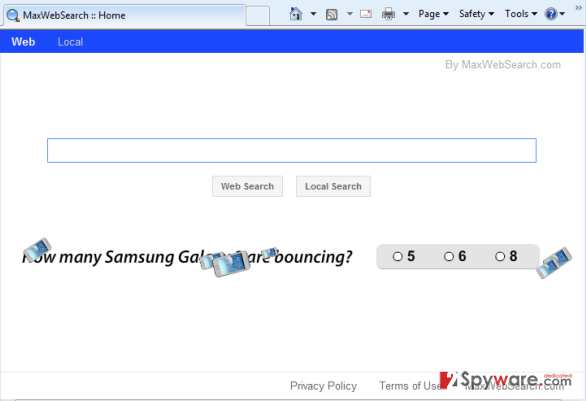The image size is (586, 401).
Task: Open a new blank tab
Action: 257,16
